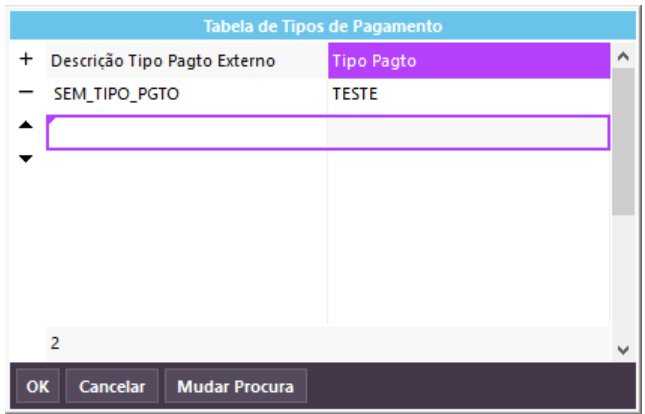Viewport: 645px width, 414px height.
Task: Select the Tipo Pagto column header
Action: (x=468, y=61)
